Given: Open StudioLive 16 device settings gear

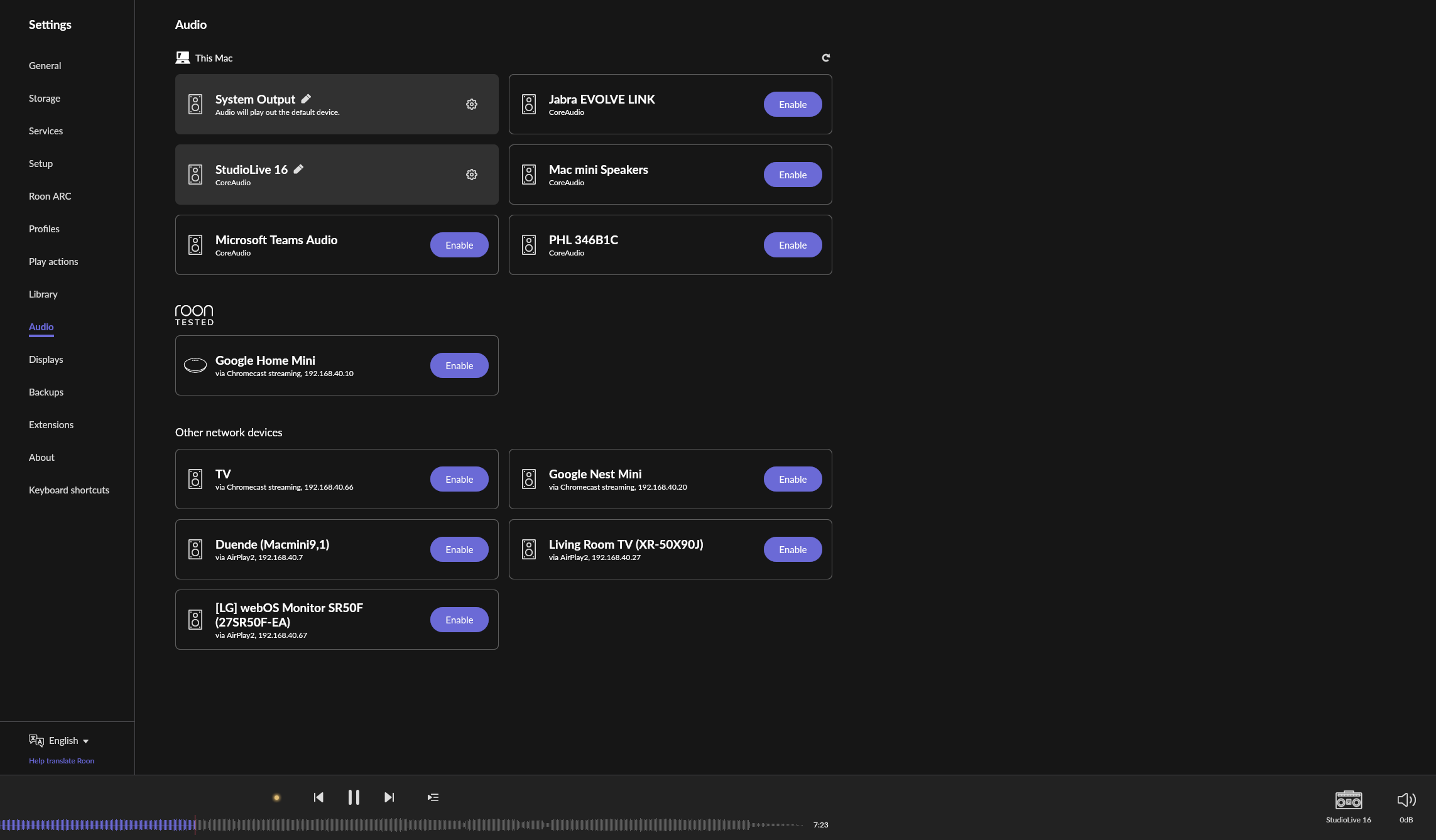Looking at the screenshot, I should (472, 175).
